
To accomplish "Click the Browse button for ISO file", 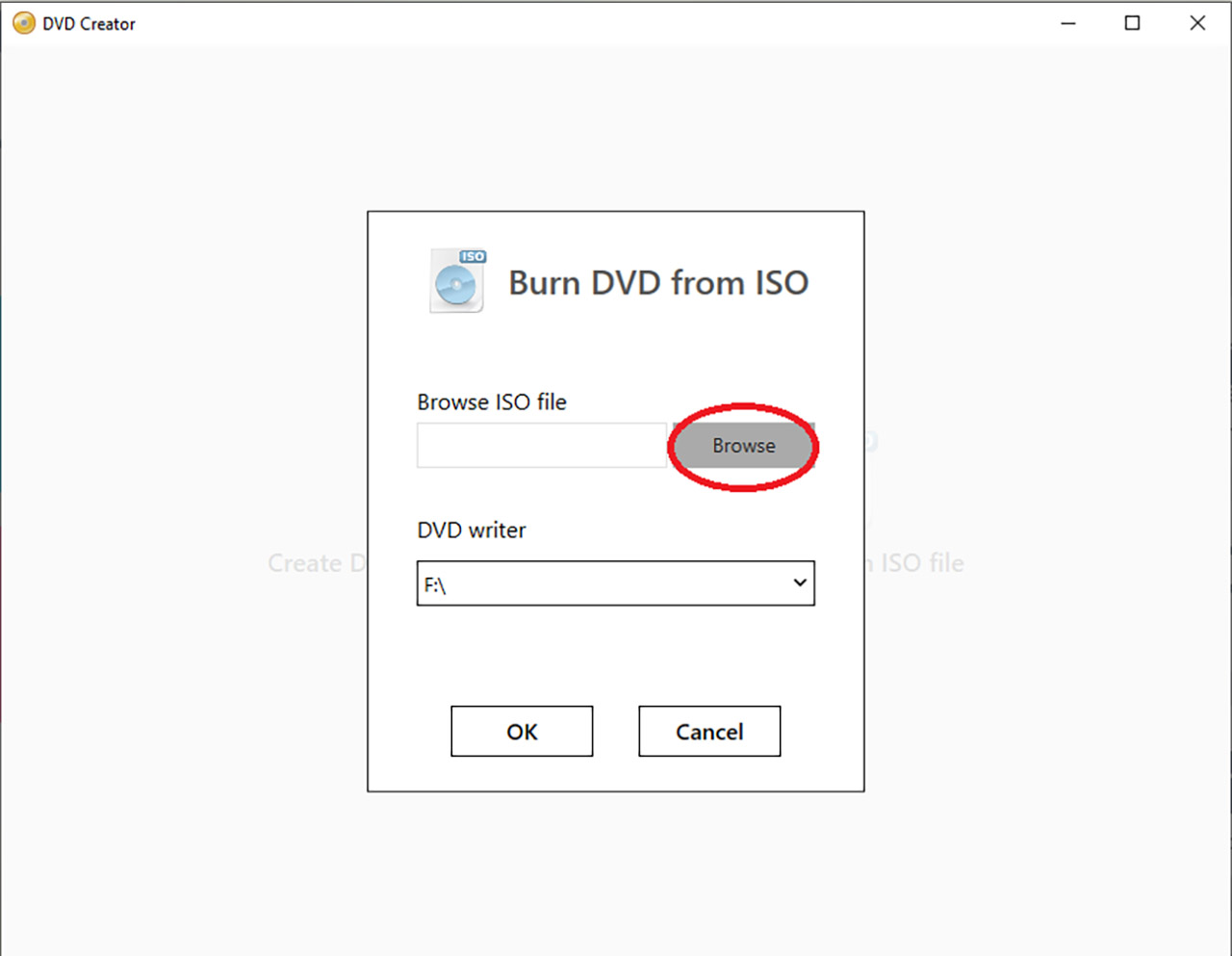I will [743, 446].
